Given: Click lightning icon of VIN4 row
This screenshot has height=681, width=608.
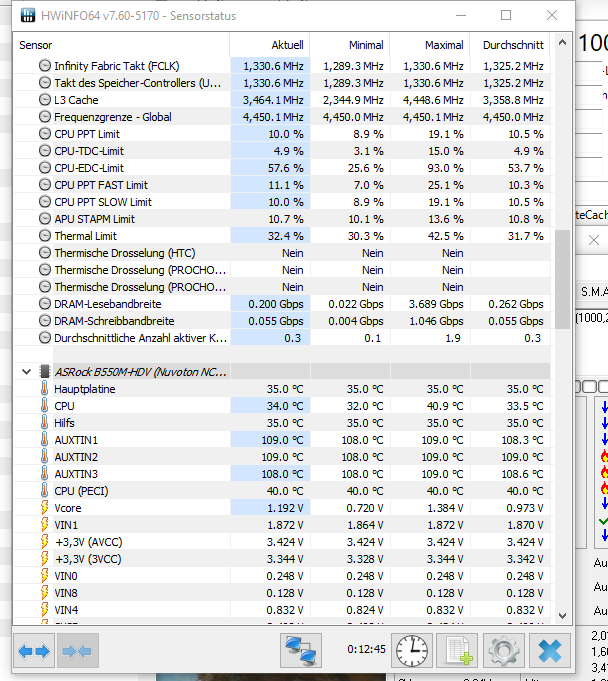Looking at the screenshot, I should pyautogui.click(x=44, y=610).
